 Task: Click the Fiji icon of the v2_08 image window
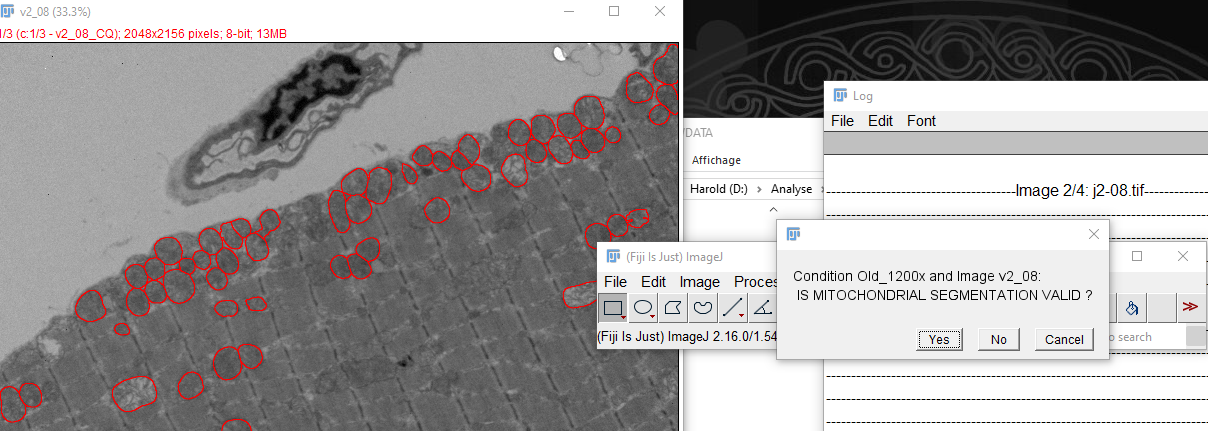(7, 11)
